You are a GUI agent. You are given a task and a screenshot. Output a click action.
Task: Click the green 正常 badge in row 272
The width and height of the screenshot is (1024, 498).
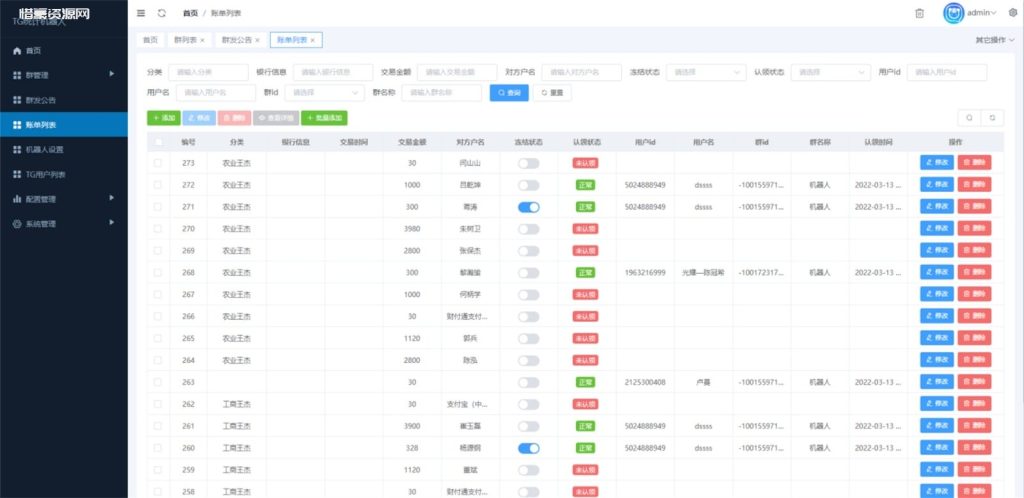(585, 185)
